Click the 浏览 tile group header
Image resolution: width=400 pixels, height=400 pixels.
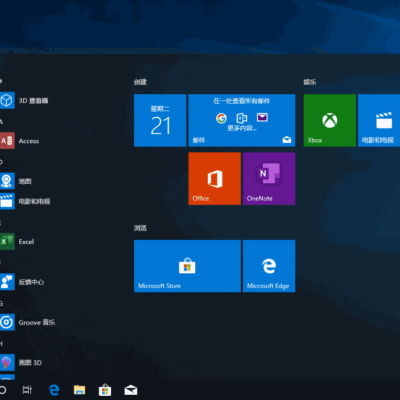(x=140, y=228)
